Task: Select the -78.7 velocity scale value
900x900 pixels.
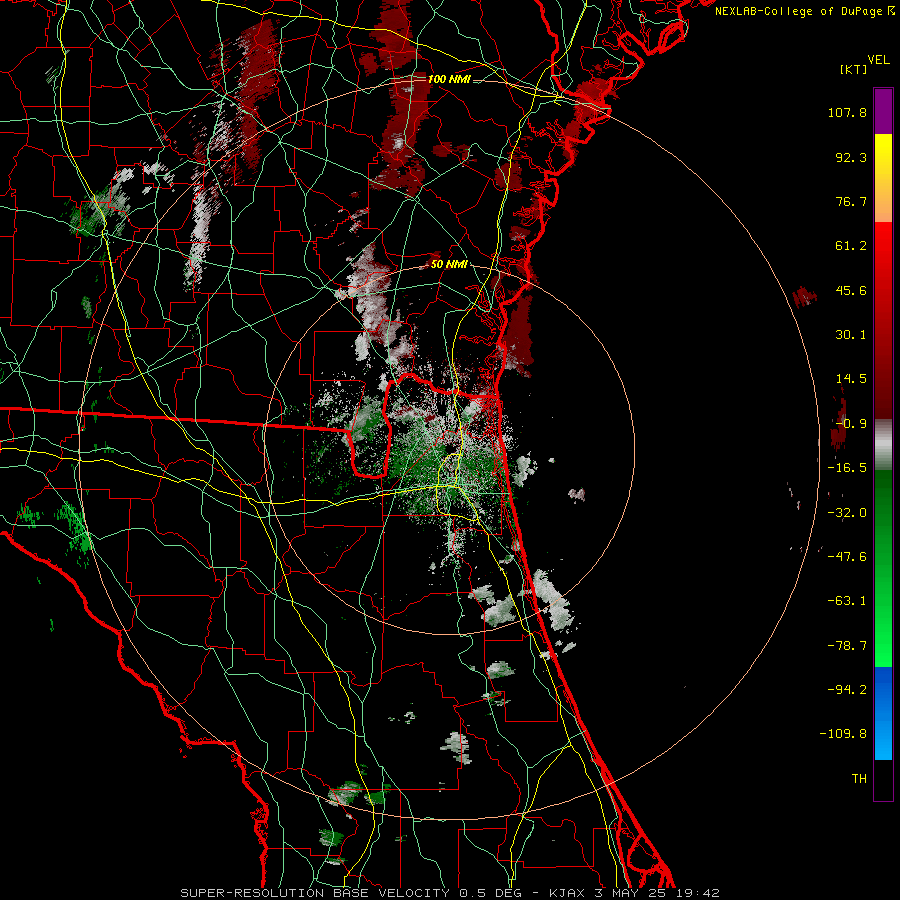Action: (847, 646)
